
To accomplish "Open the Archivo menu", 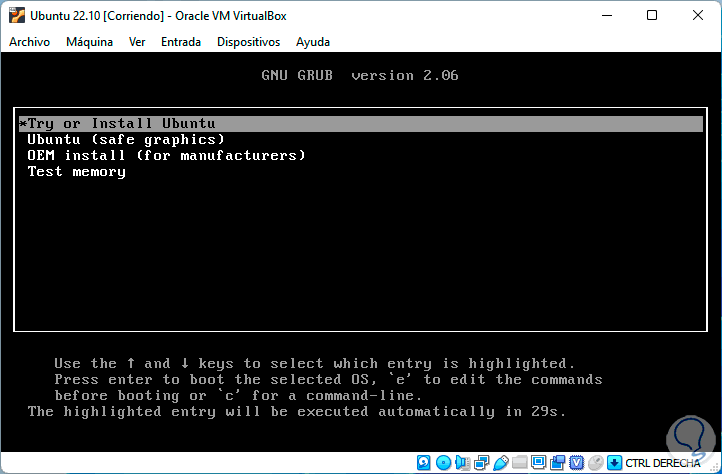I will click(x=29, y=42).
